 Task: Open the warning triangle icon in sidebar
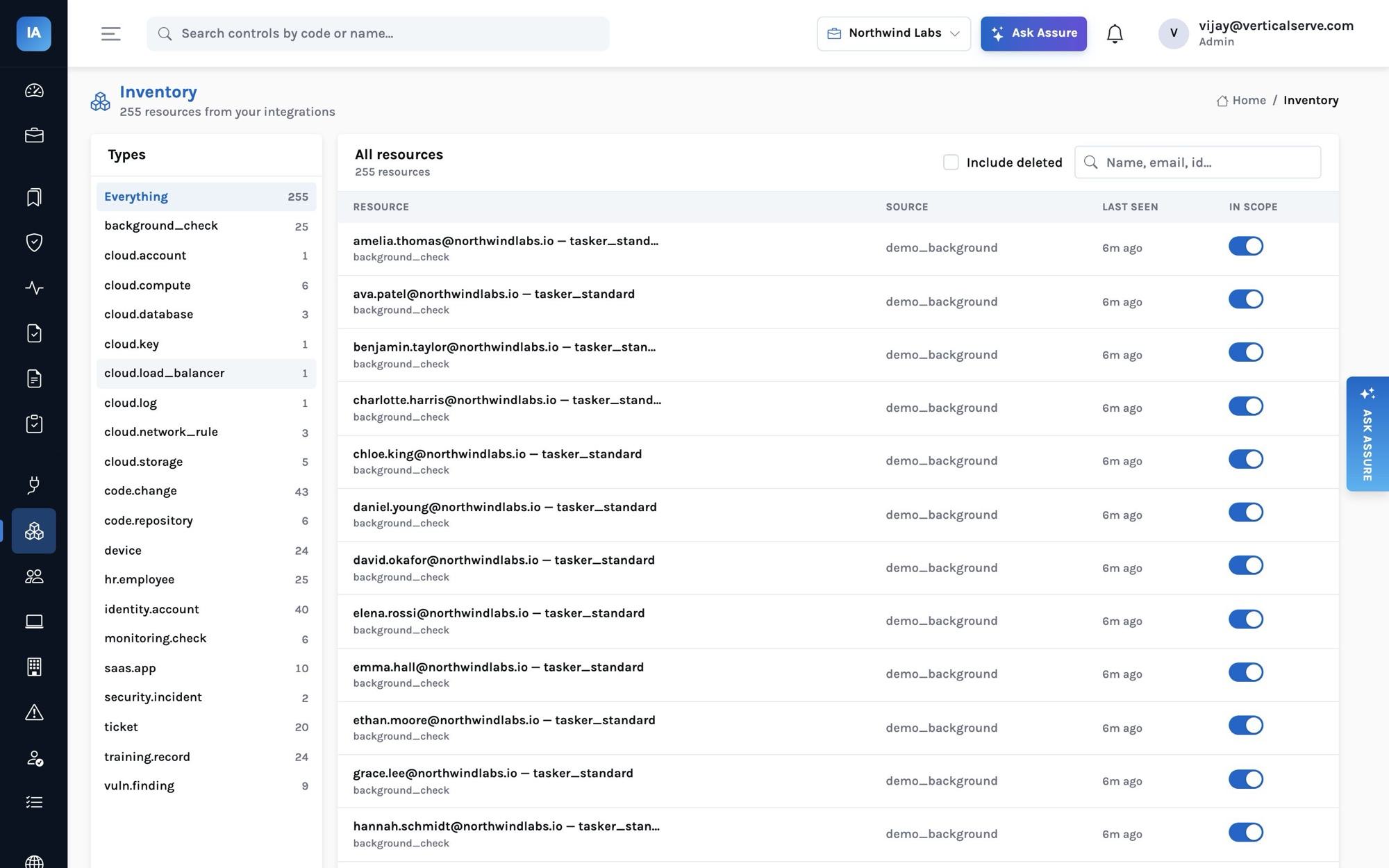34,712
